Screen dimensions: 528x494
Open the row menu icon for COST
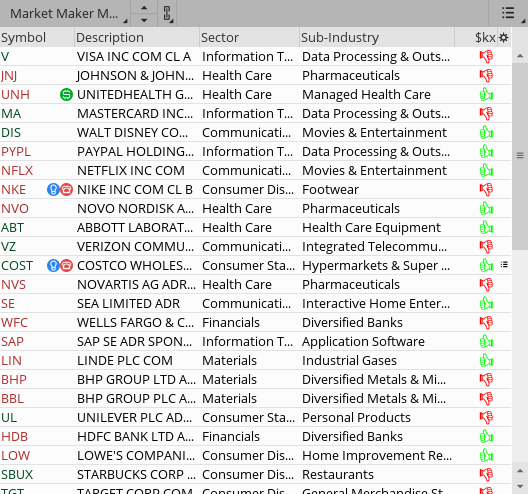504,265
